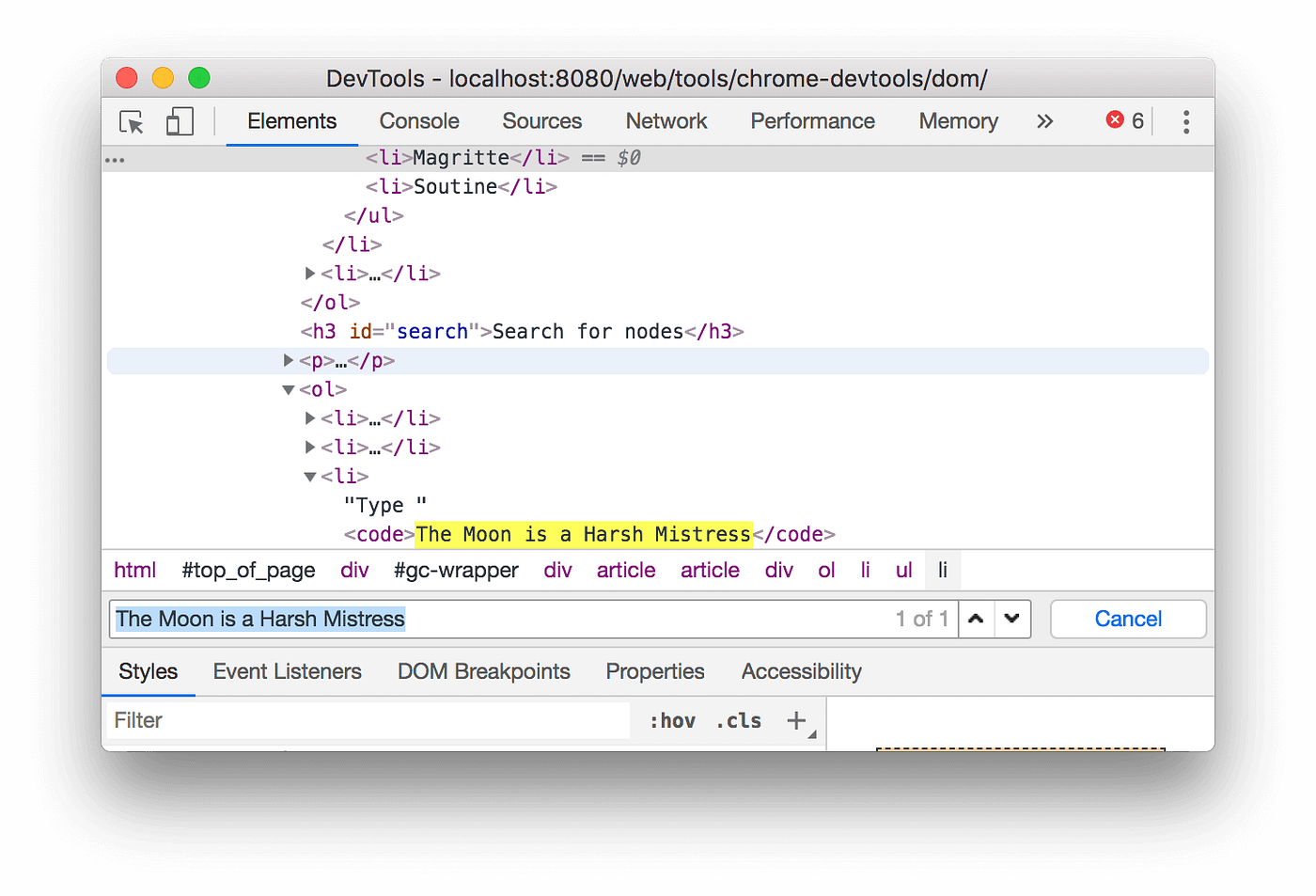Cancel the node search

pyautogui.click(x=1127, y=619)
